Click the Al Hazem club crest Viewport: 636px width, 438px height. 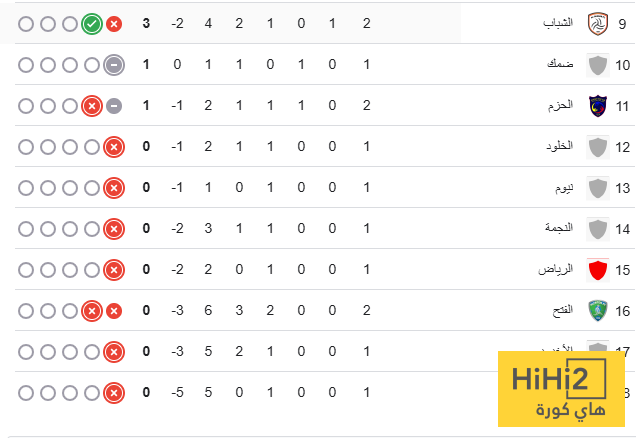coord(597,105)
